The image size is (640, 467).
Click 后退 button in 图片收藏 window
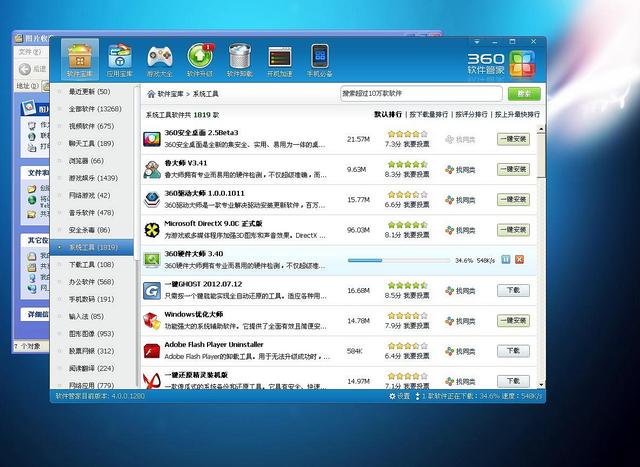(x=32, y=69)
